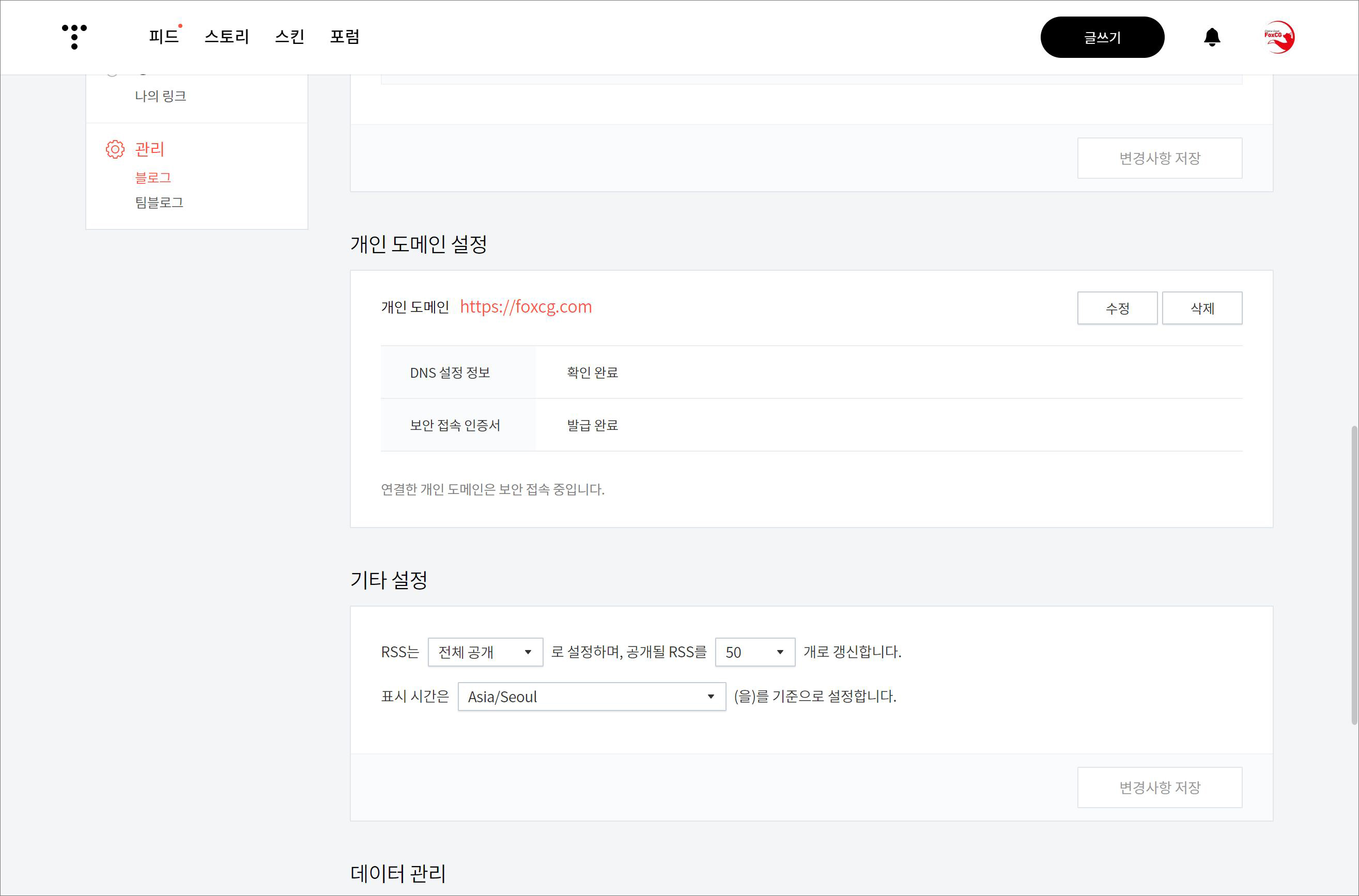Click 수정 to edit personal domain
Screen dimensions: 1359x896
coord(1117,308)
